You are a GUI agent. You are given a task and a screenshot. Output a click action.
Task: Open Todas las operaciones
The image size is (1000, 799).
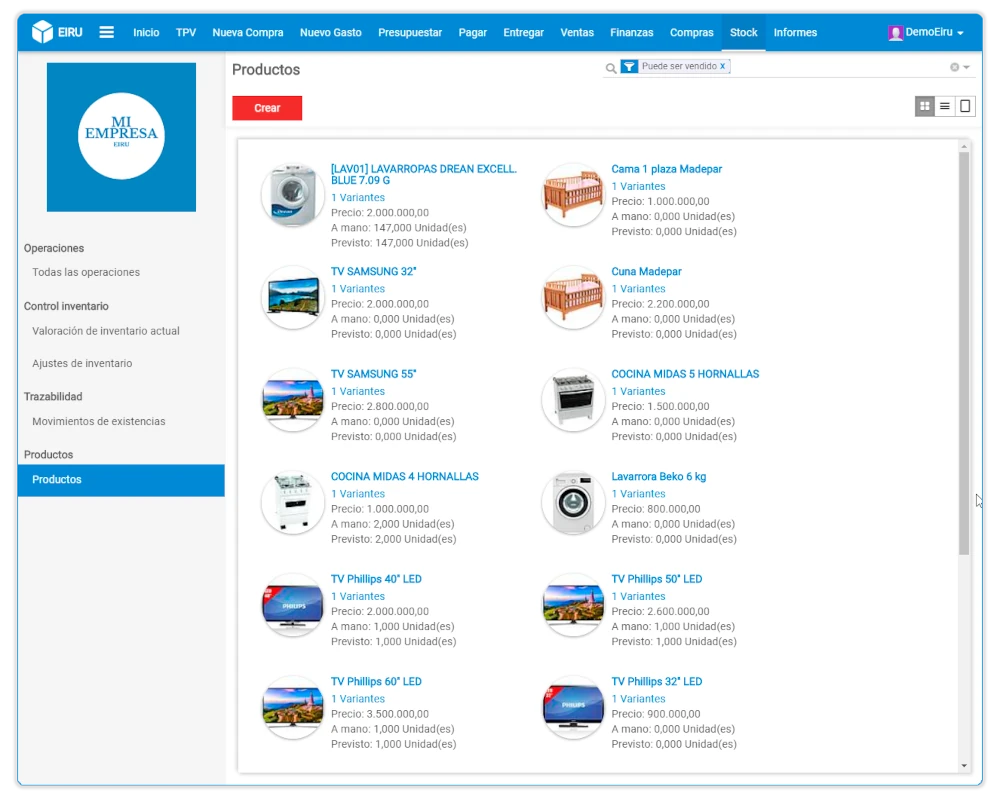(x=86, y=272)
